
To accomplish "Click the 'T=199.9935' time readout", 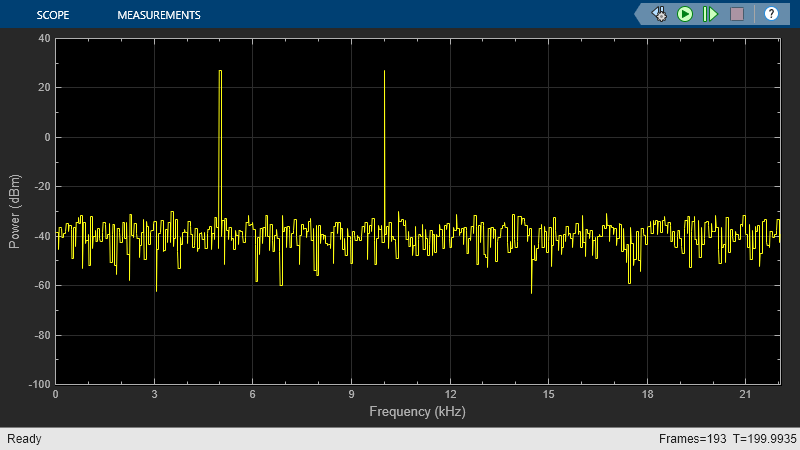I will 764,439.
